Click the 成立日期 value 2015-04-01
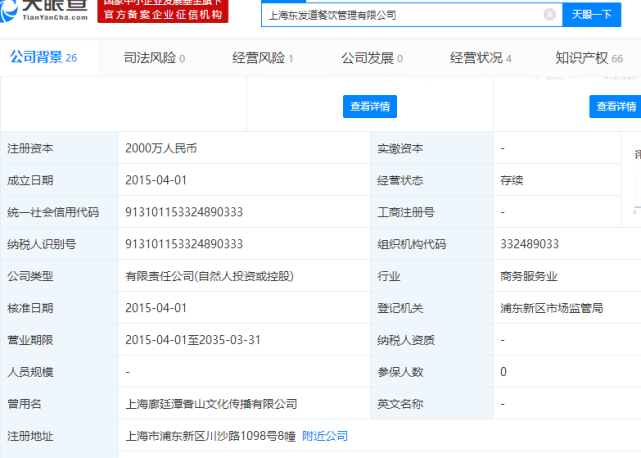 156,180
